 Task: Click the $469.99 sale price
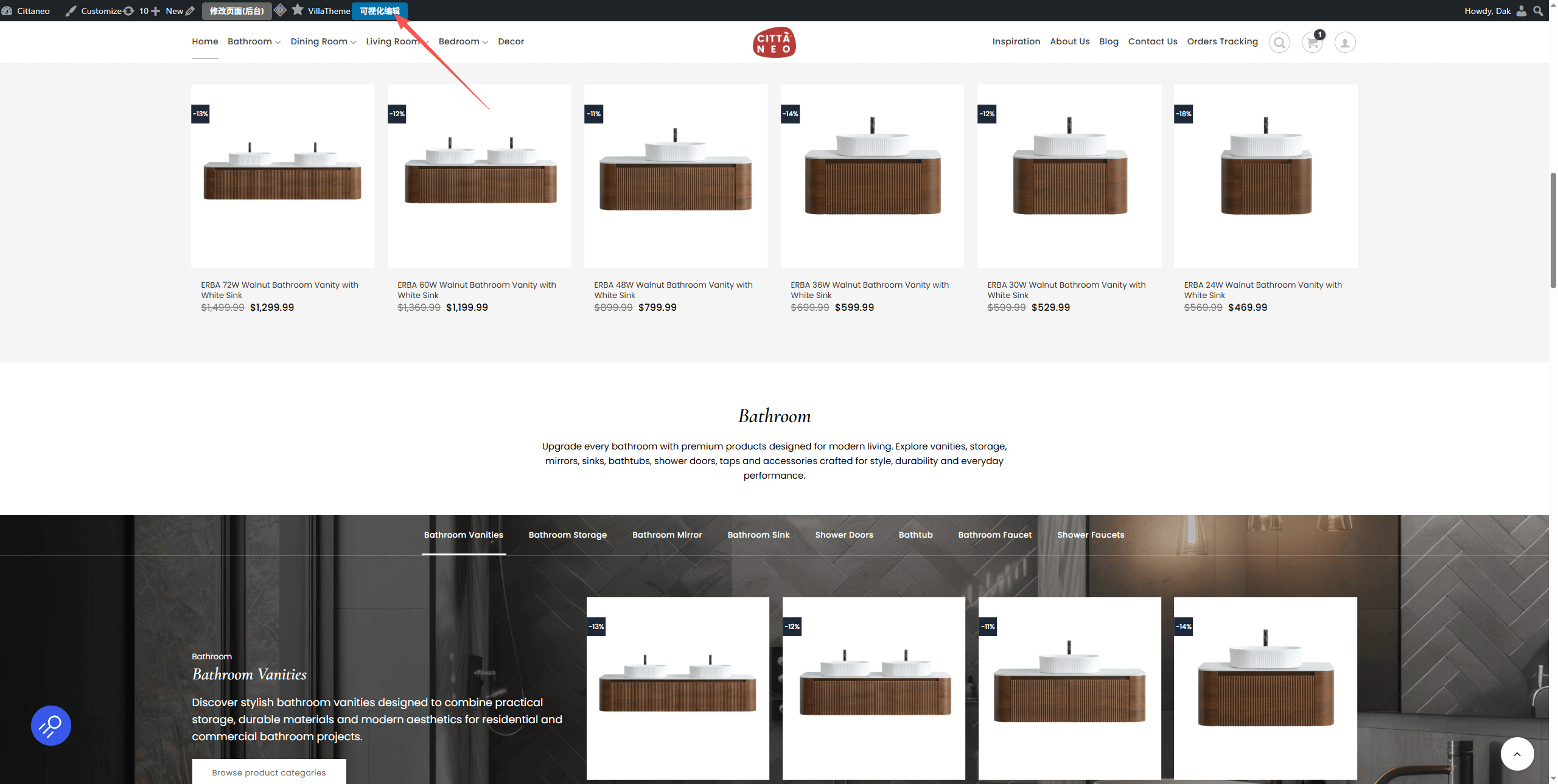pos(1248,307)
